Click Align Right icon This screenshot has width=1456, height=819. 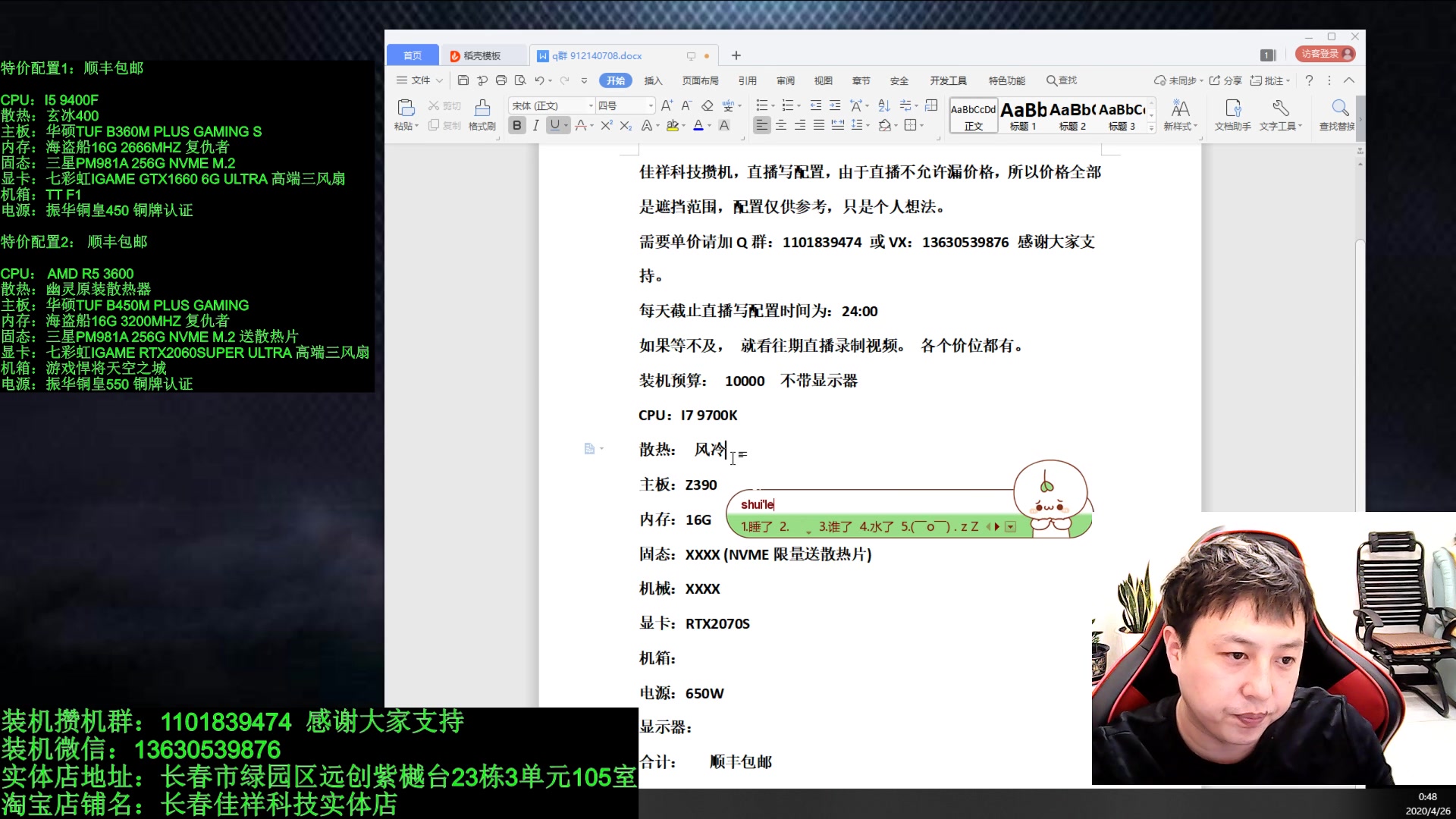pos(800,125)
